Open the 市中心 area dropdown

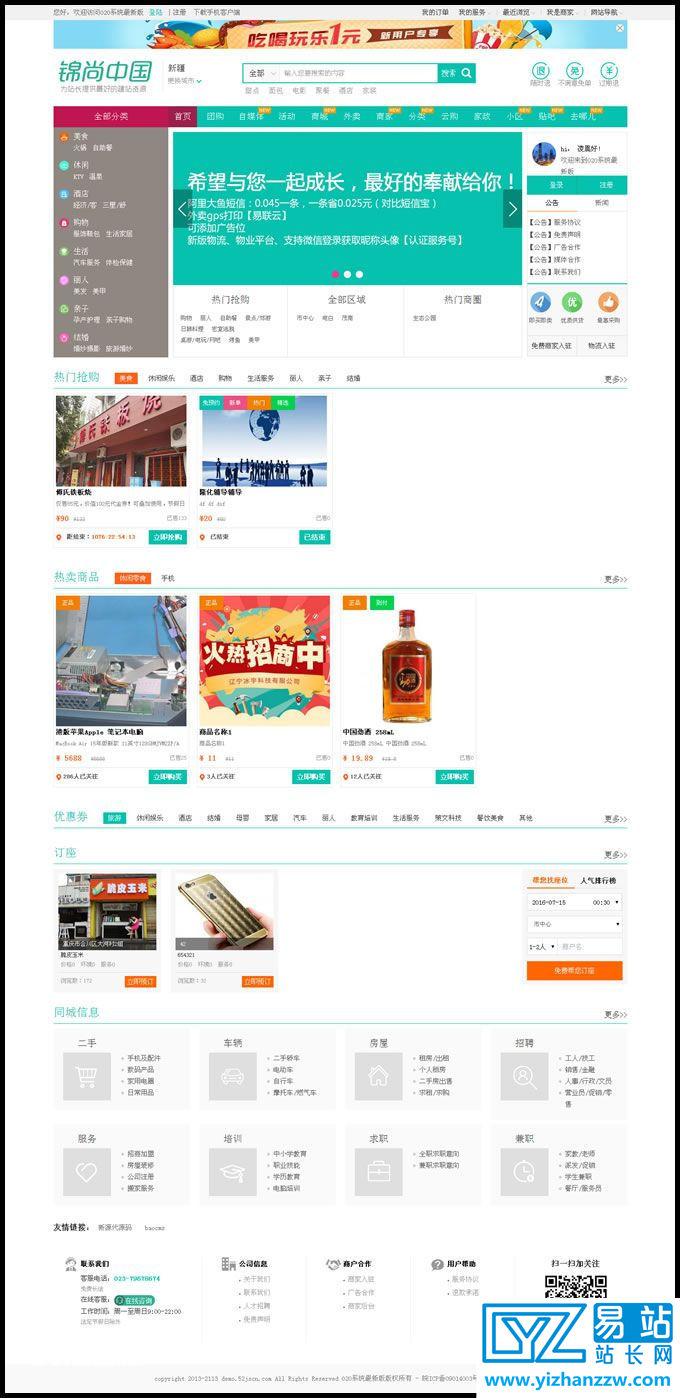pos(574,924)
